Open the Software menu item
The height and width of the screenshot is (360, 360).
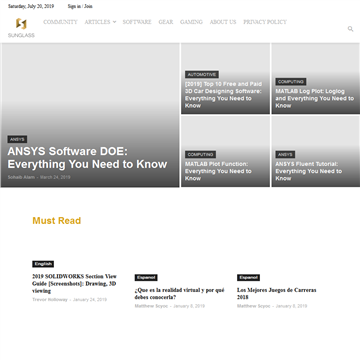tap(137, 22)
